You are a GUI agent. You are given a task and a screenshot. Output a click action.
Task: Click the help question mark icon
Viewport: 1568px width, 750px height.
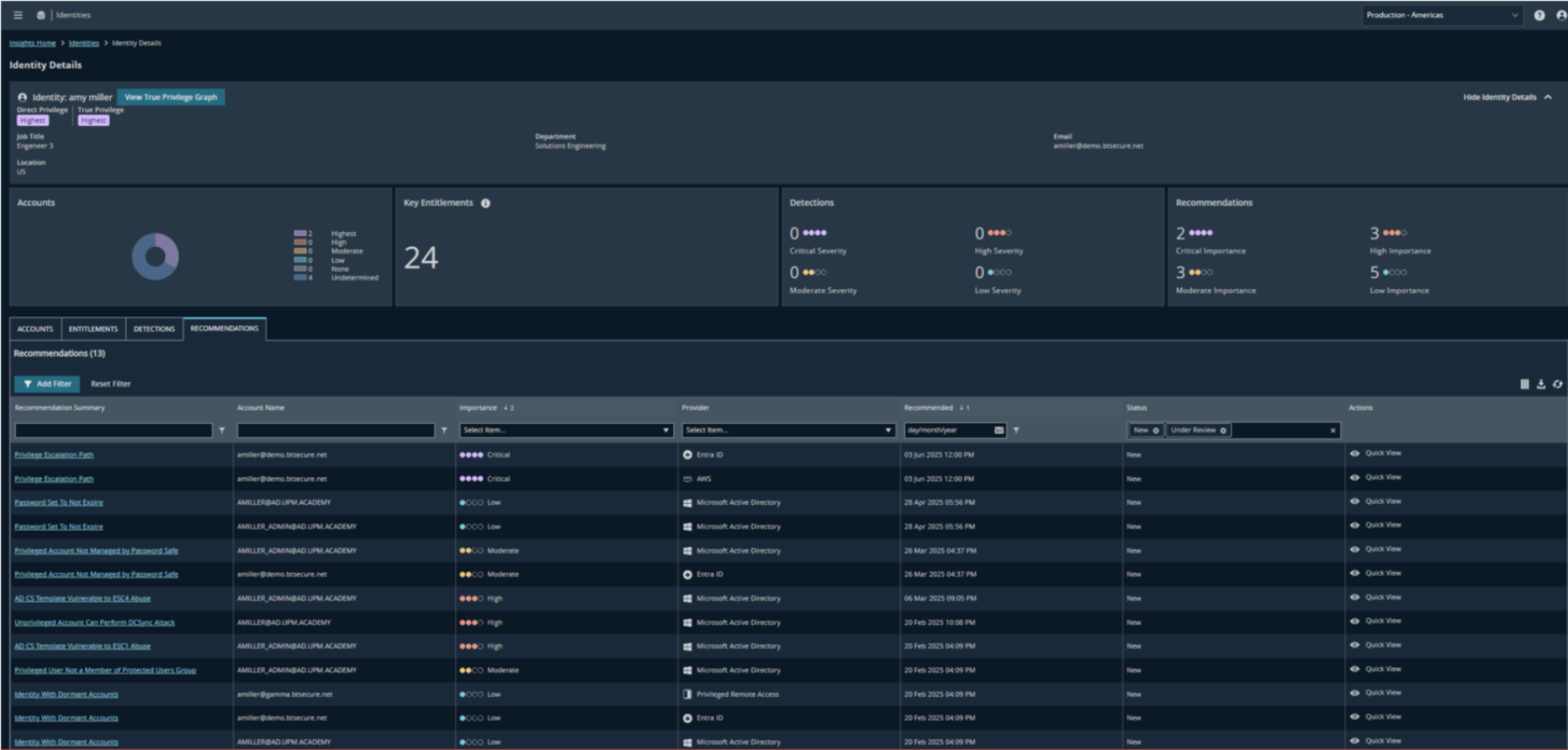click(1539, 15)
